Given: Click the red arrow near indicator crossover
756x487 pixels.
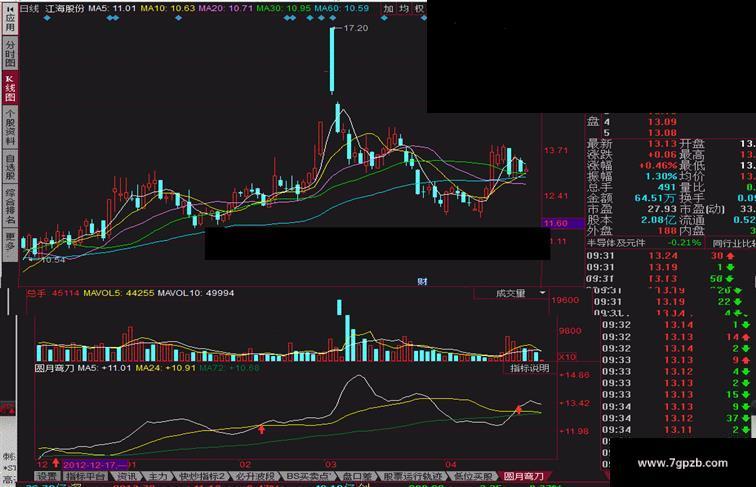Looking at the screenshot, I should point(518,410).
